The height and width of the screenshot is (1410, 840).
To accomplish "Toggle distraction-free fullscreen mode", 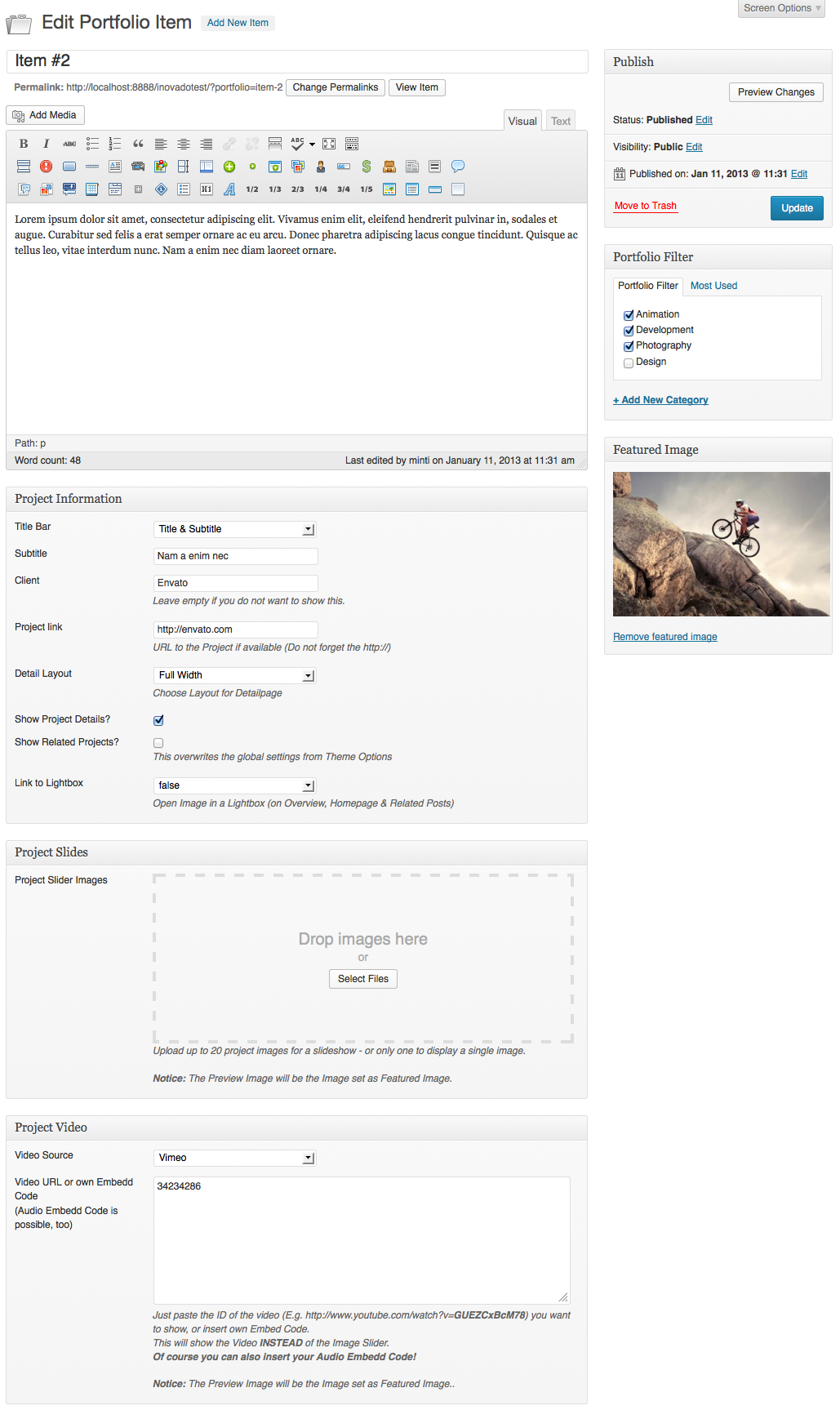I will (x=329, y=144).
